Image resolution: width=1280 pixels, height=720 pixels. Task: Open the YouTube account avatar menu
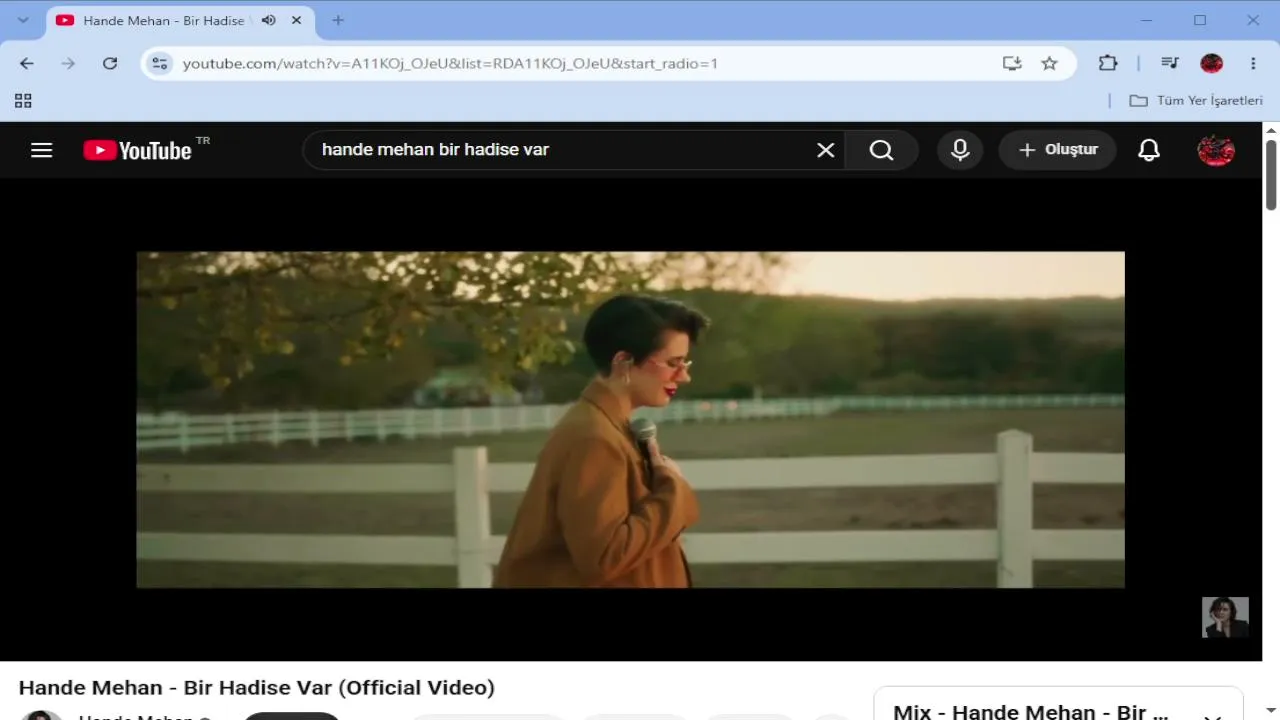coord(1216,150)
